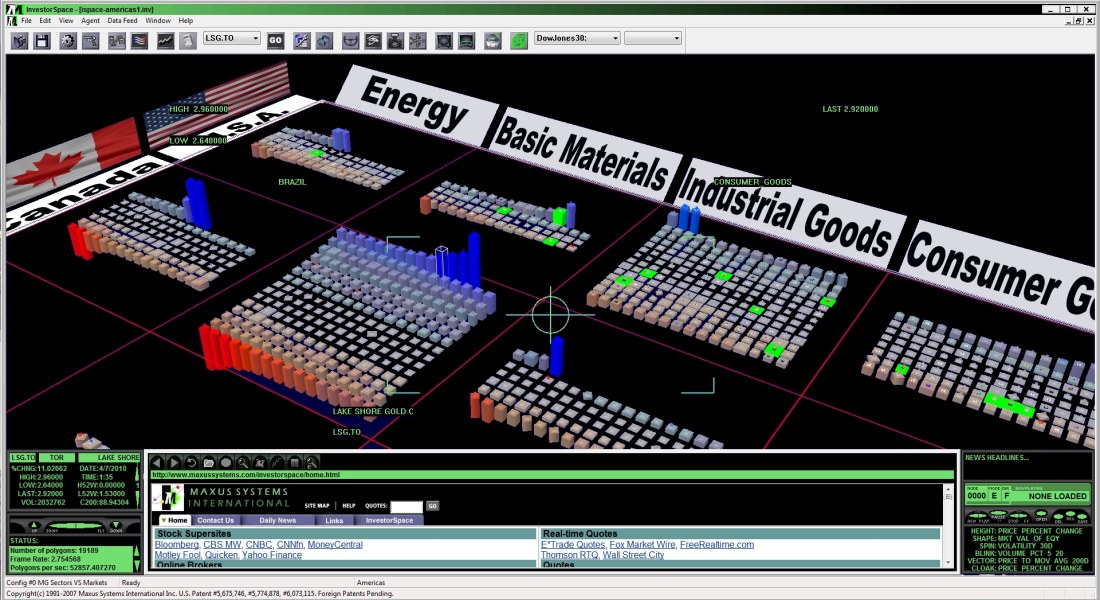Click the STATUS panel down arrow
The width and height of the screenshot is (1100, 600).
point(137,565)
